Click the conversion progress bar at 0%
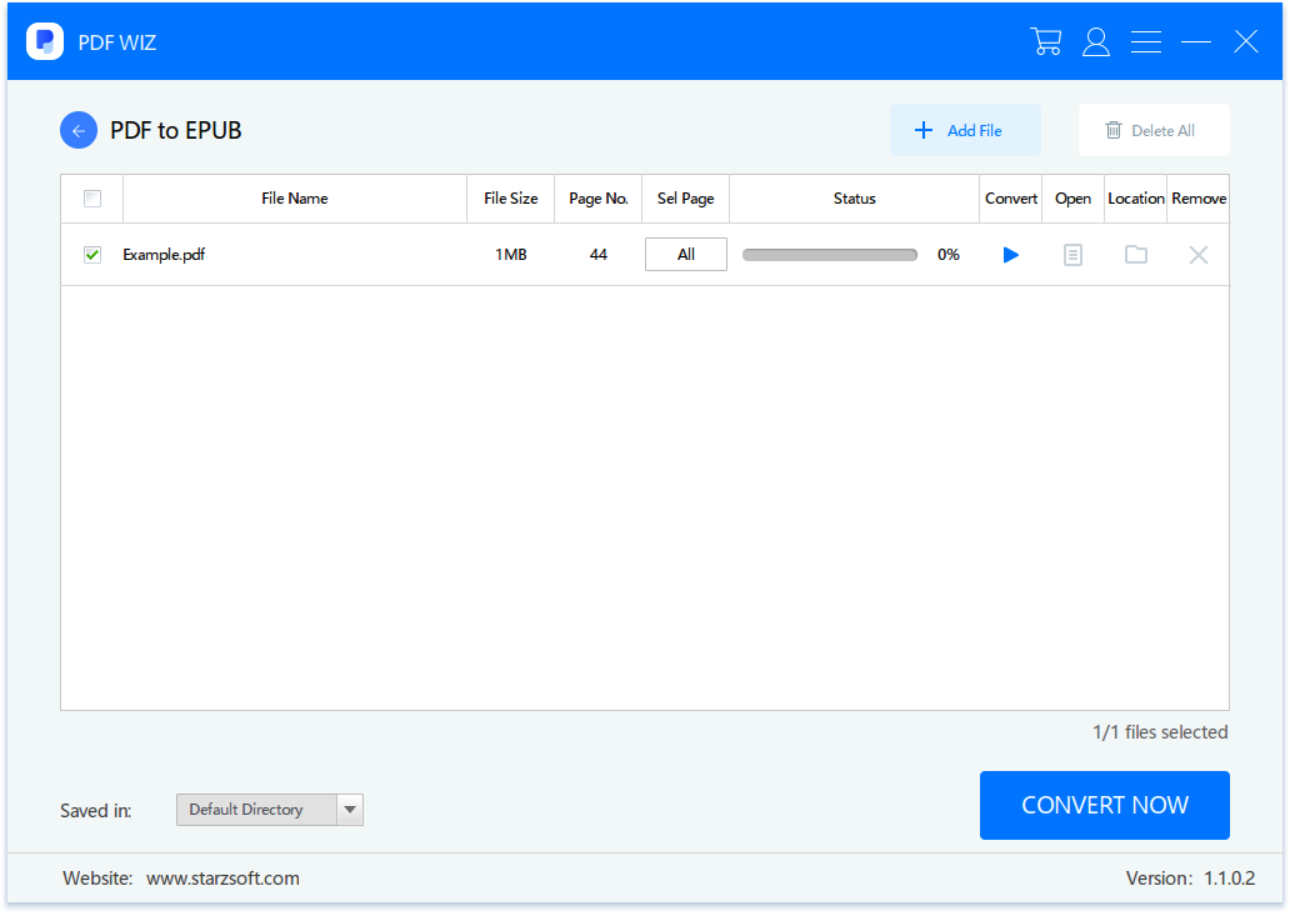The width and height of the screenshot is (1290, 916). tap(829, 254)
